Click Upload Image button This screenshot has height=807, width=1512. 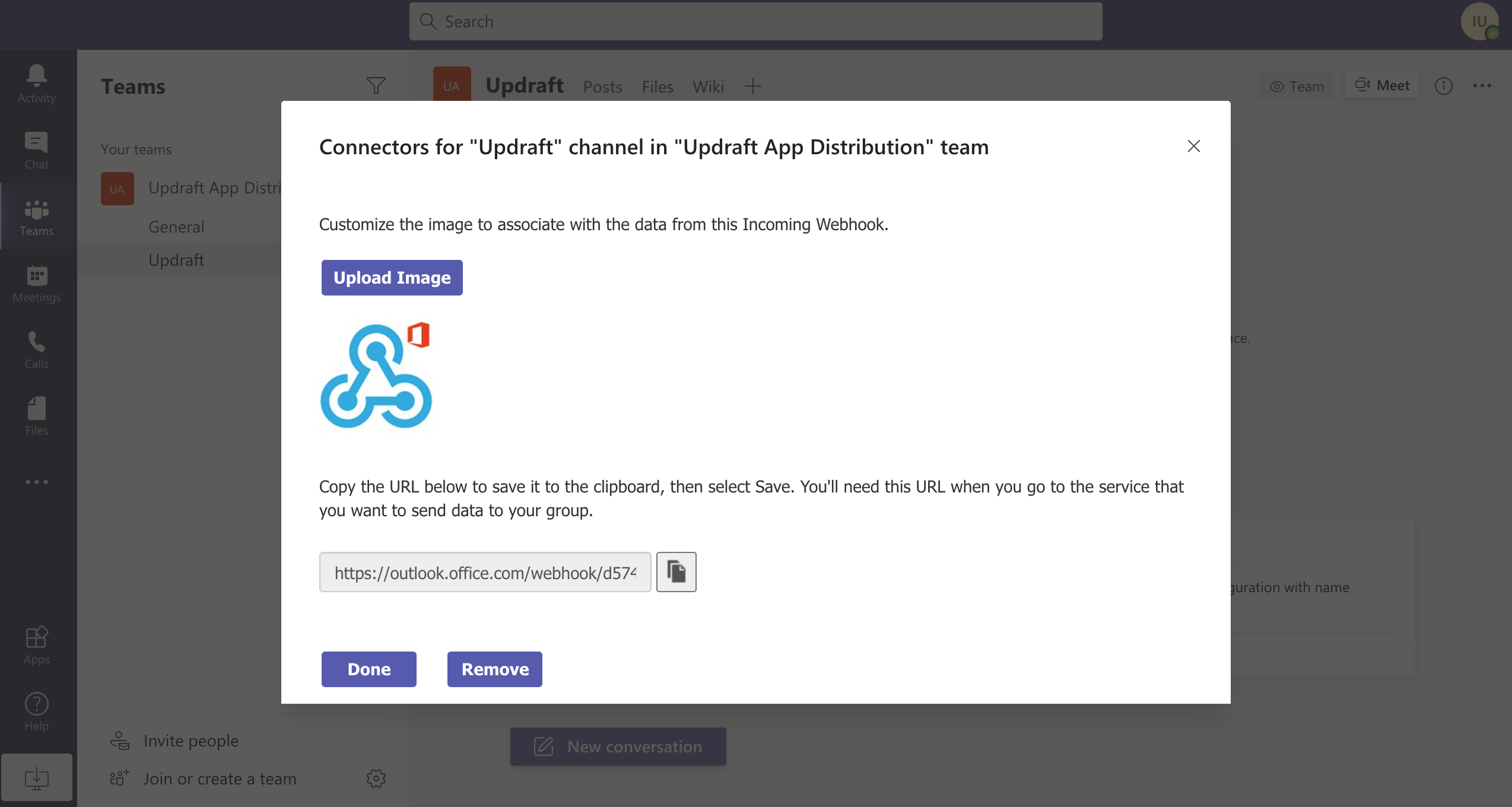click(x=392, y=278)
